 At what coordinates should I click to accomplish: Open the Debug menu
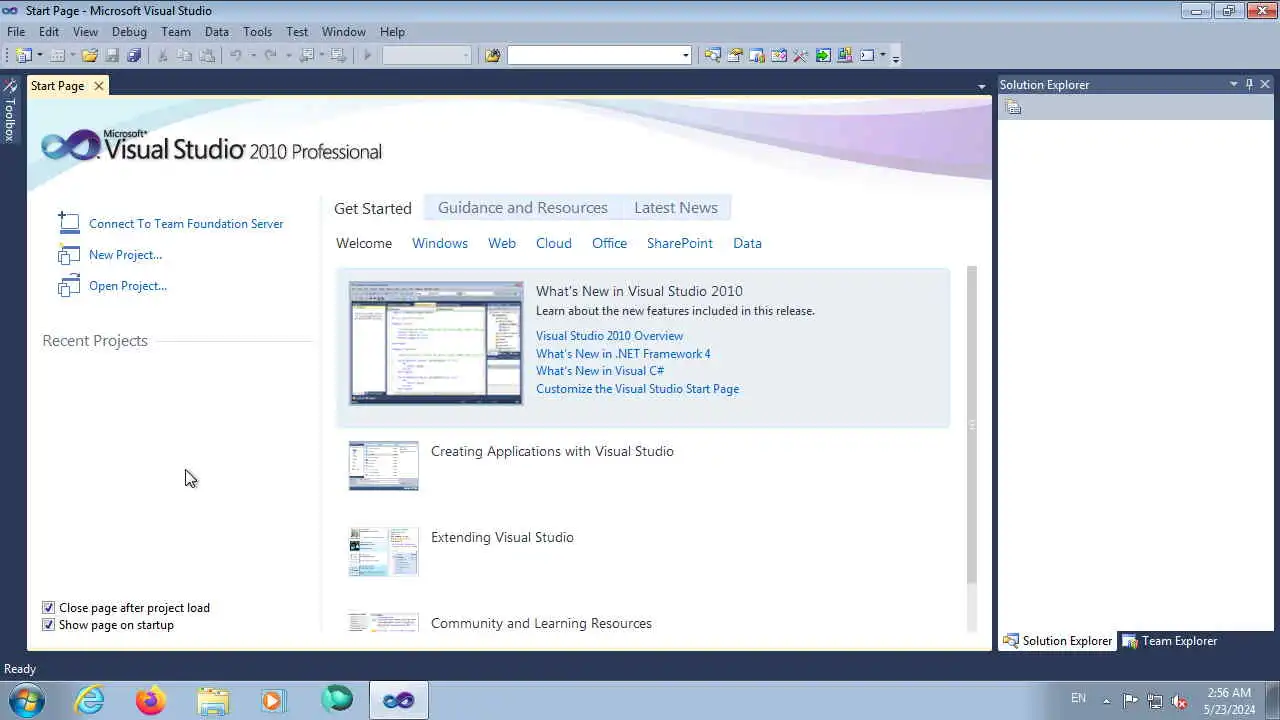[x=129, y=32]
